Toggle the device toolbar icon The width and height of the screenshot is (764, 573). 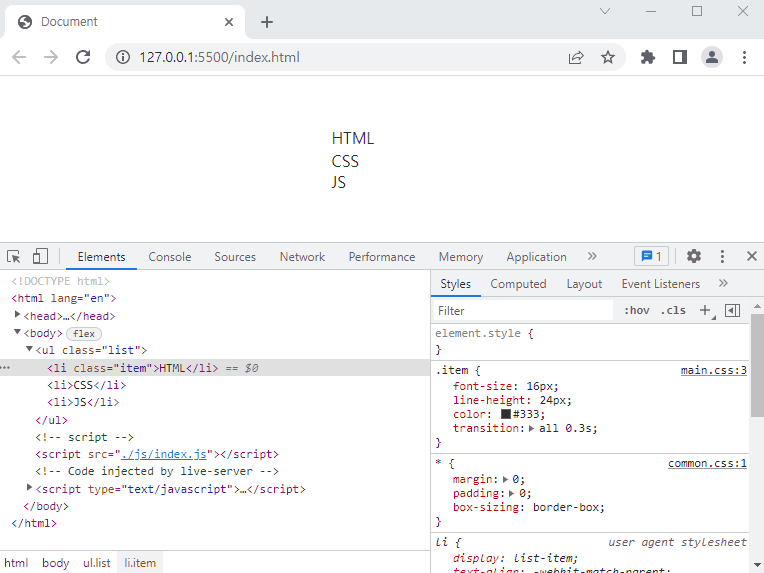pyautogui.click(x=40, y=256)
